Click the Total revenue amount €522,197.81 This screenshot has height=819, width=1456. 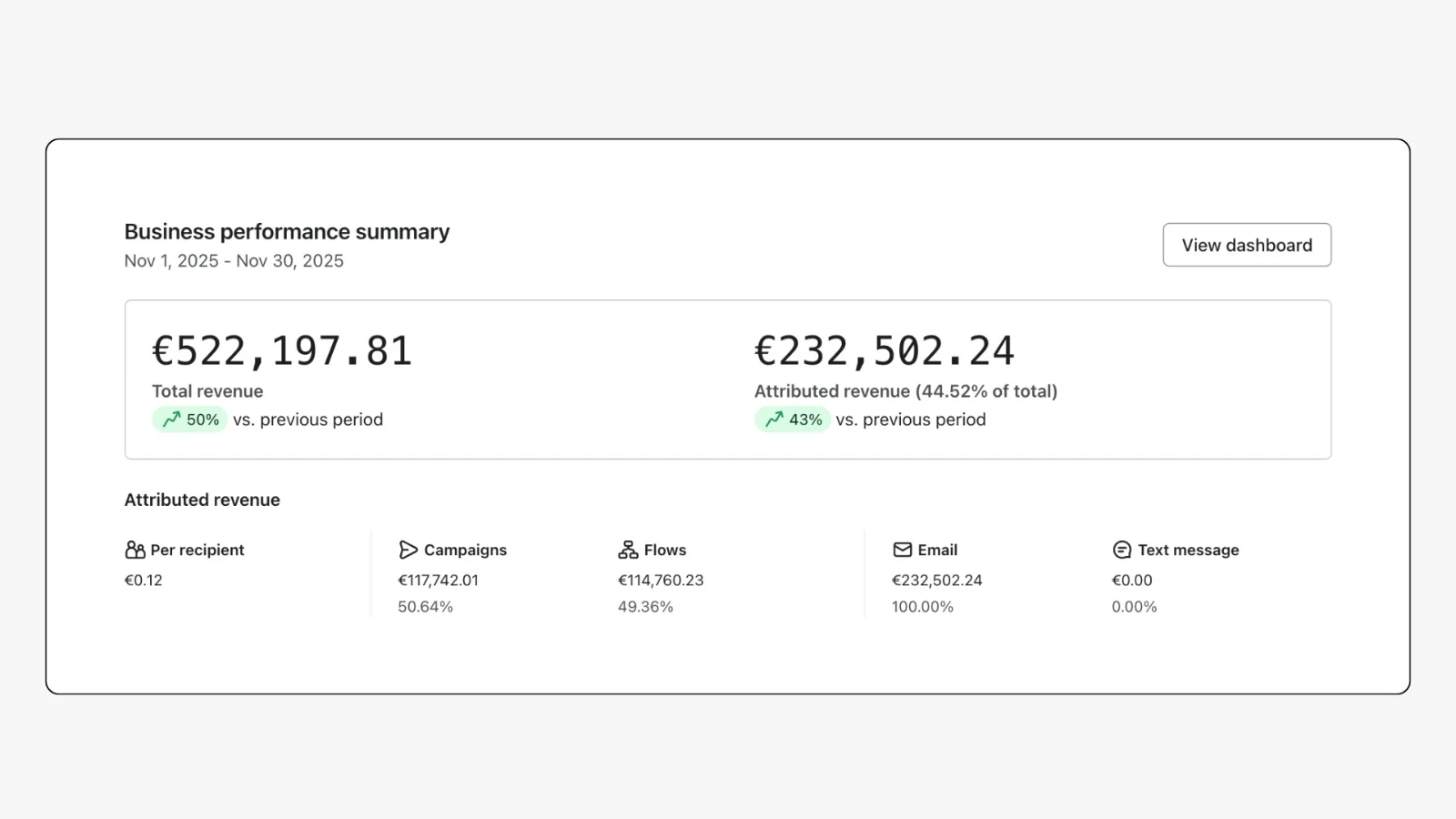(x=281, y=350)
